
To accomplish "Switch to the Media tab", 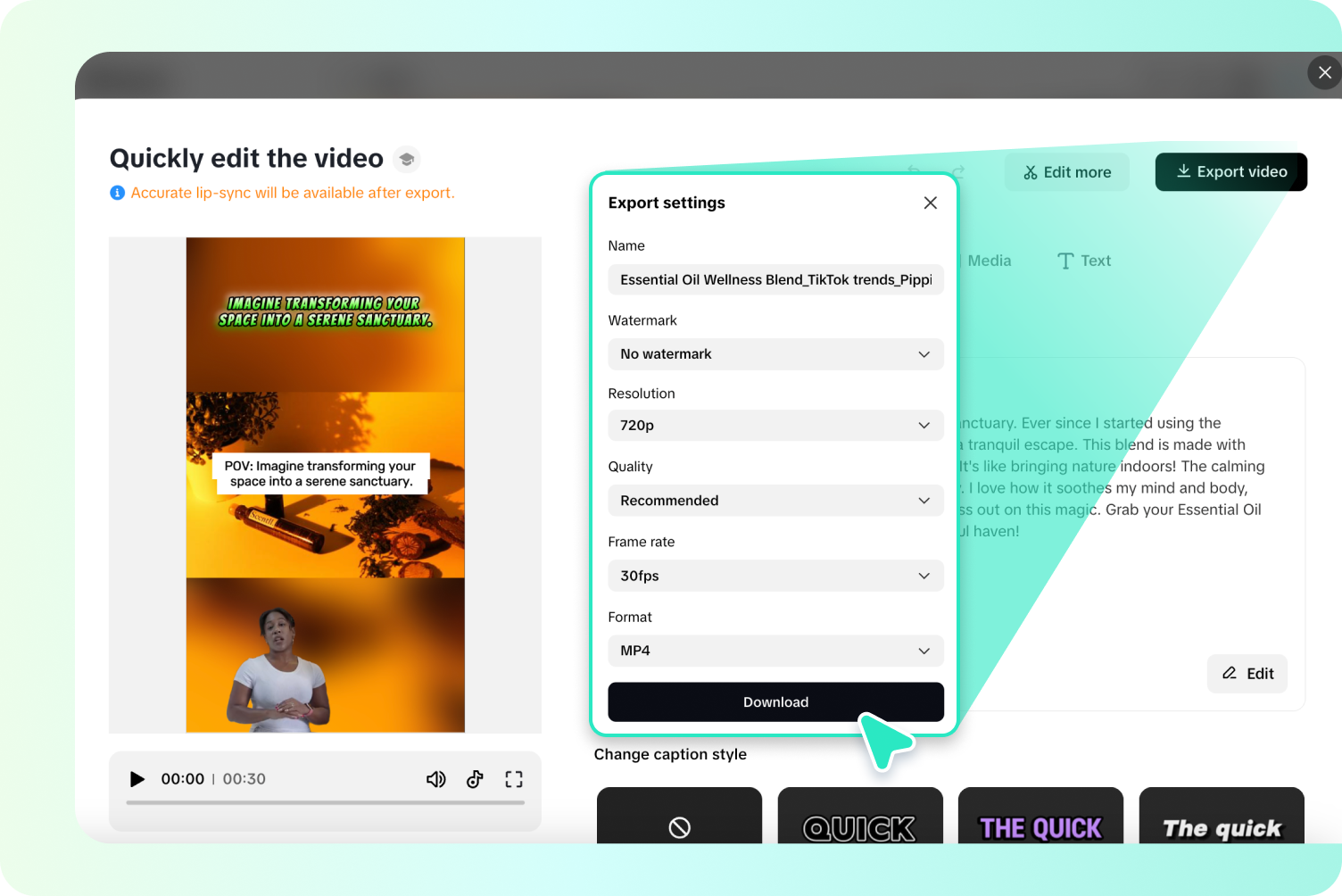I will (989, 261).
